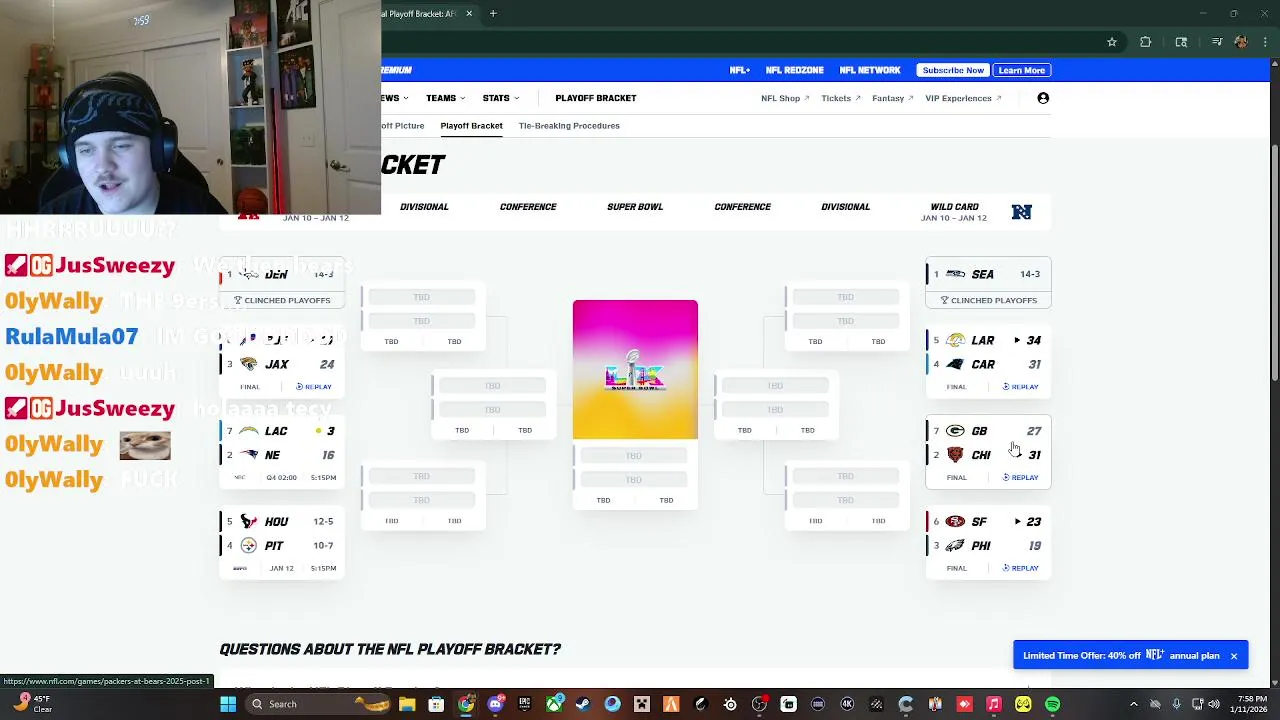Expand the STATS dropdown menu
Viewport: 1280px width, 720px height.
pos(501,98)
